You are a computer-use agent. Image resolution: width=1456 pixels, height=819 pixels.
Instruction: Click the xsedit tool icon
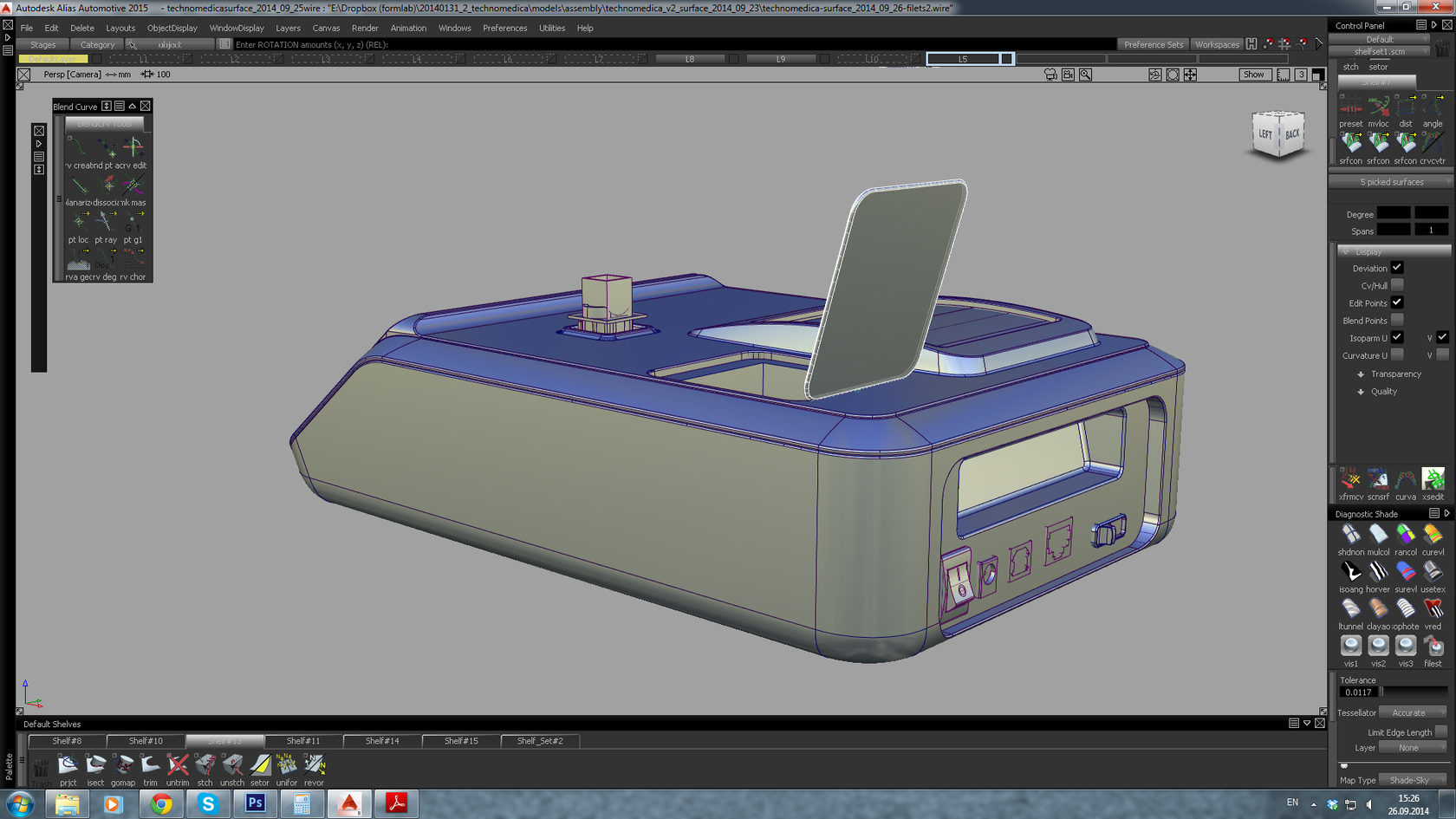1433,479
